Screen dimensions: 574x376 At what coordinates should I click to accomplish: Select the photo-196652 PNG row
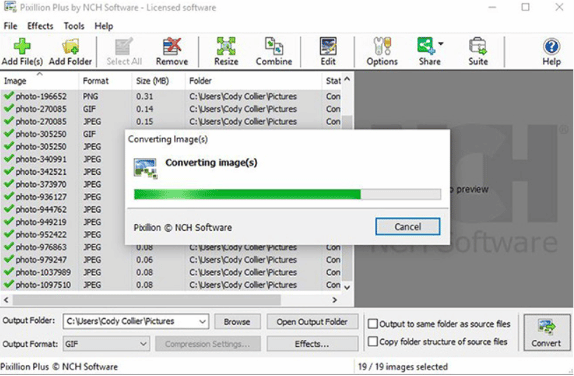click(x=171, y=96)
